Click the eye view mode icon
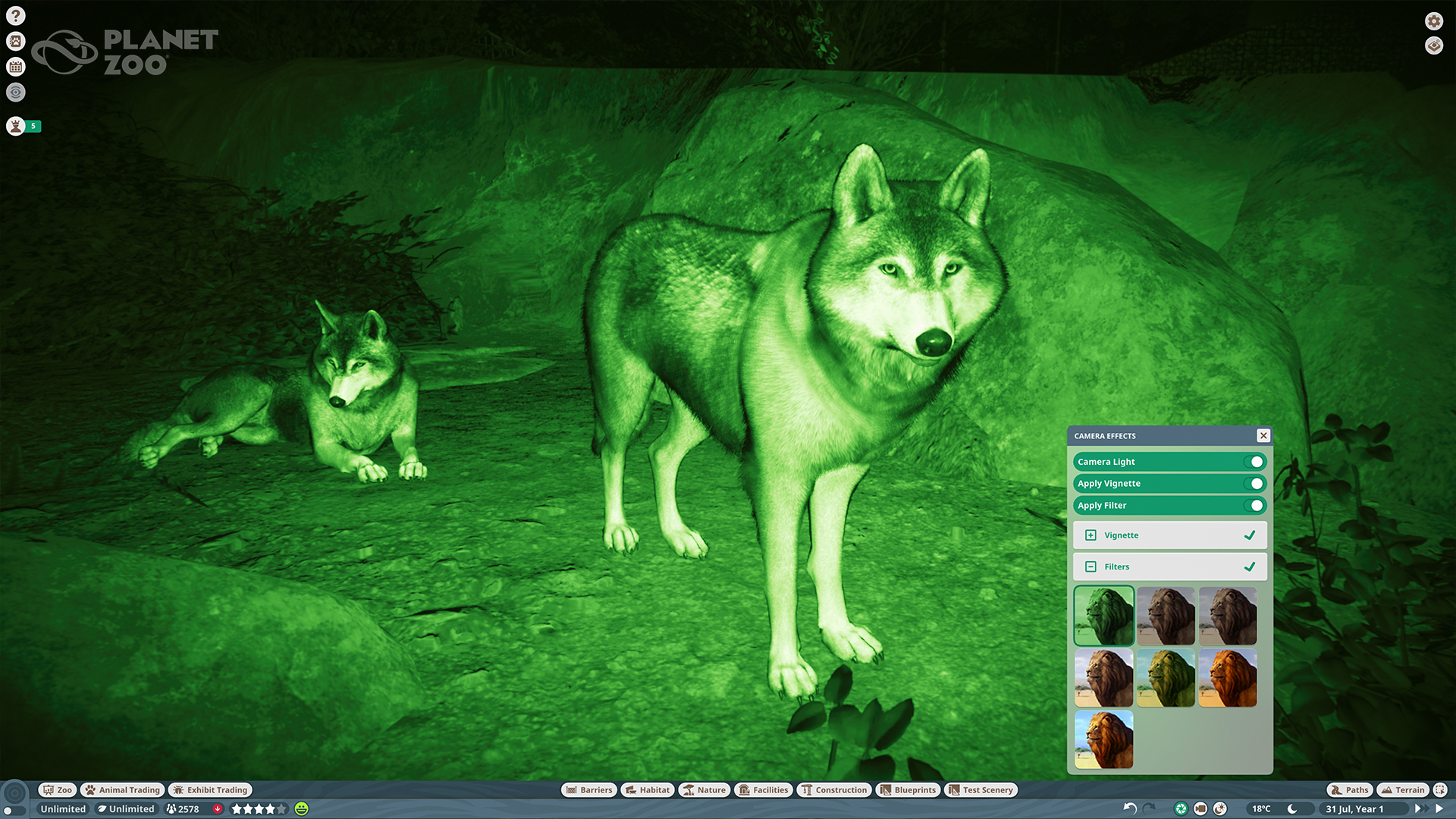Image resolution: width=1456 pixels, height=819 pixels. (x=16, y=93)
